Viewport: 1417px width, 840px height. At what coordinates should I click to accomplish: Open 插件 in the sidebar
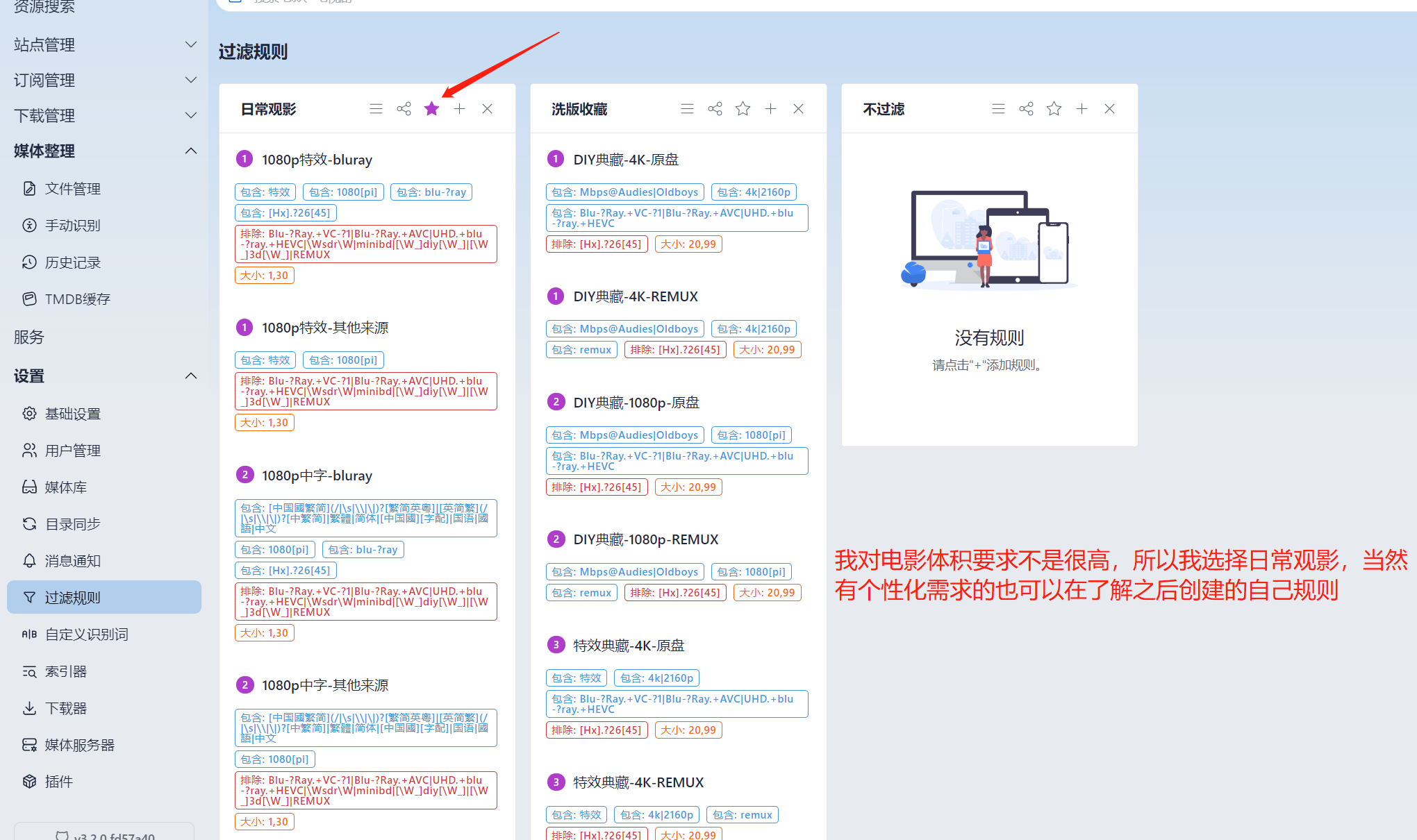tap(104, 782)
